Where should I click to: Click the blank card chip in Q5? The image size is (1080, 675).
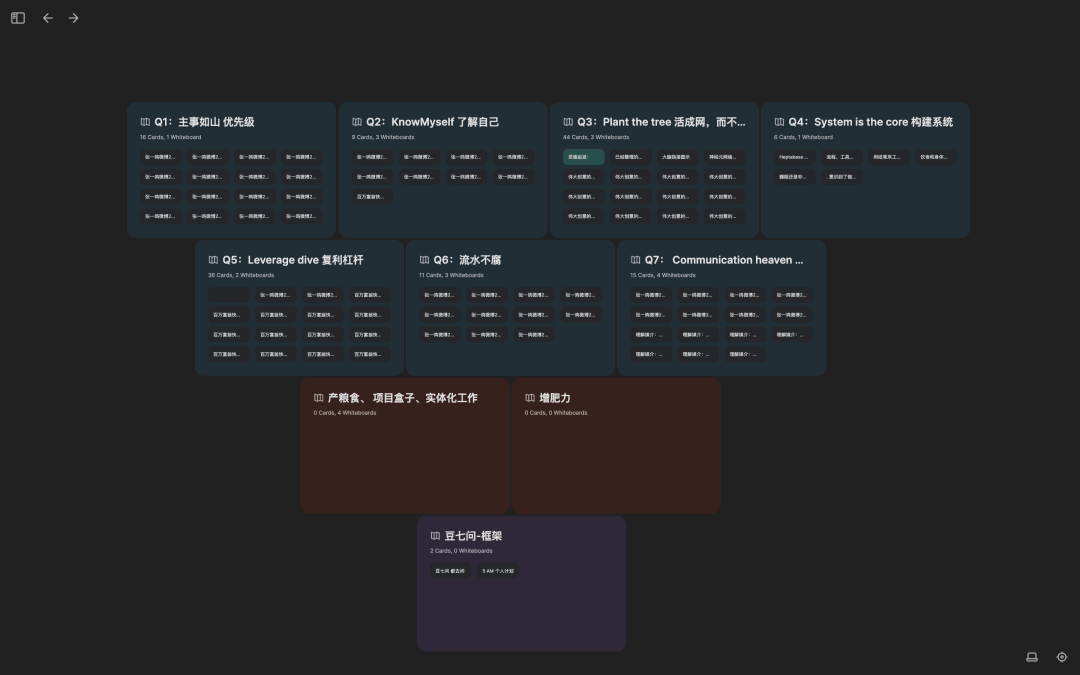pyautogui.click(x=229, y=295)
